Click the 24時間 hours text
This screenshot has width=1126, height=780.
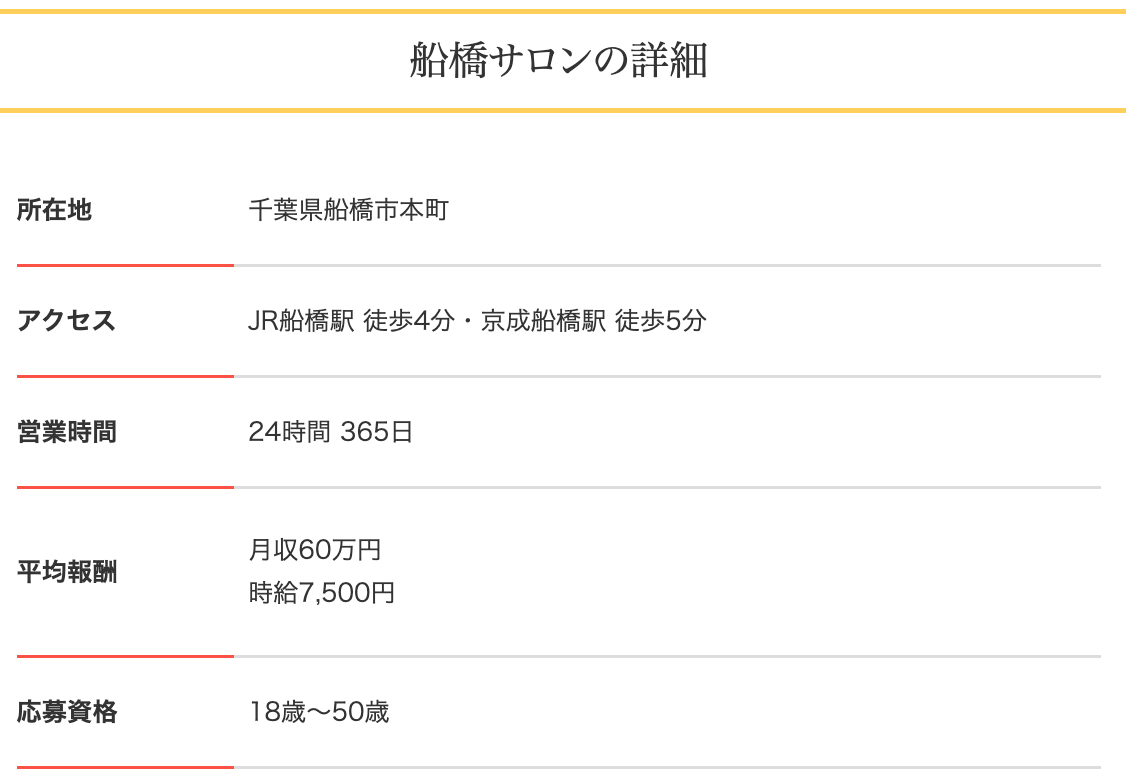[288, 432]
